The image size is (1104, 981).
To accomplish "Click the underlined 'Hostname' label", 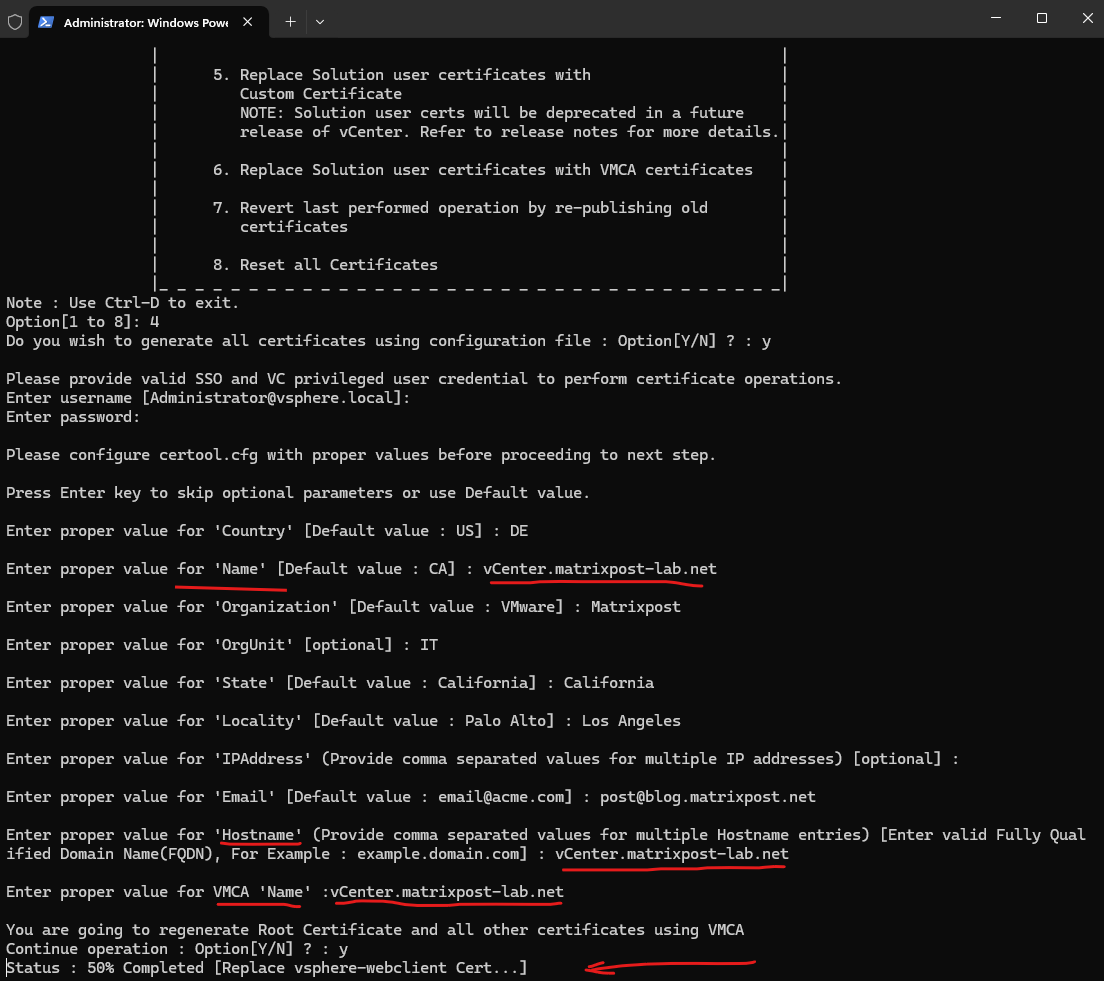I will (258, 835).
